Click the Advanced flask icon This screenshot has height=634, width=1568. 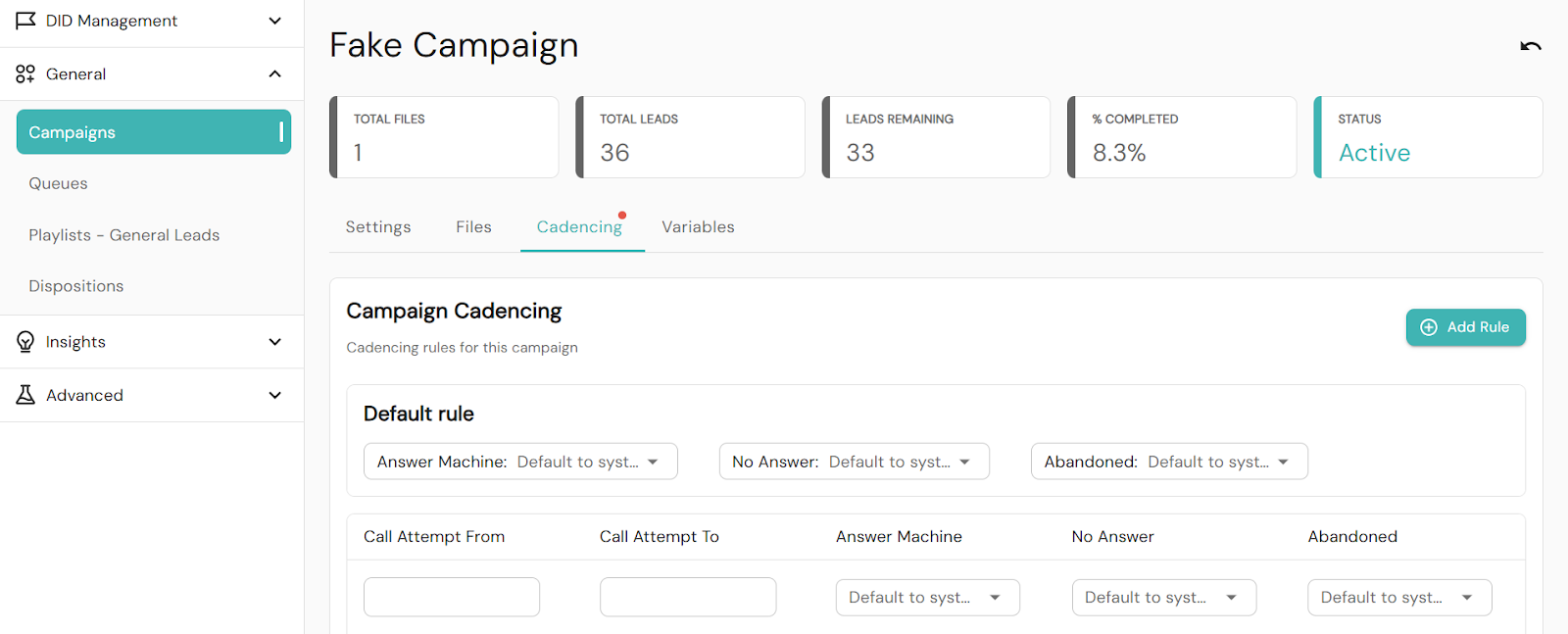(25, 395)
